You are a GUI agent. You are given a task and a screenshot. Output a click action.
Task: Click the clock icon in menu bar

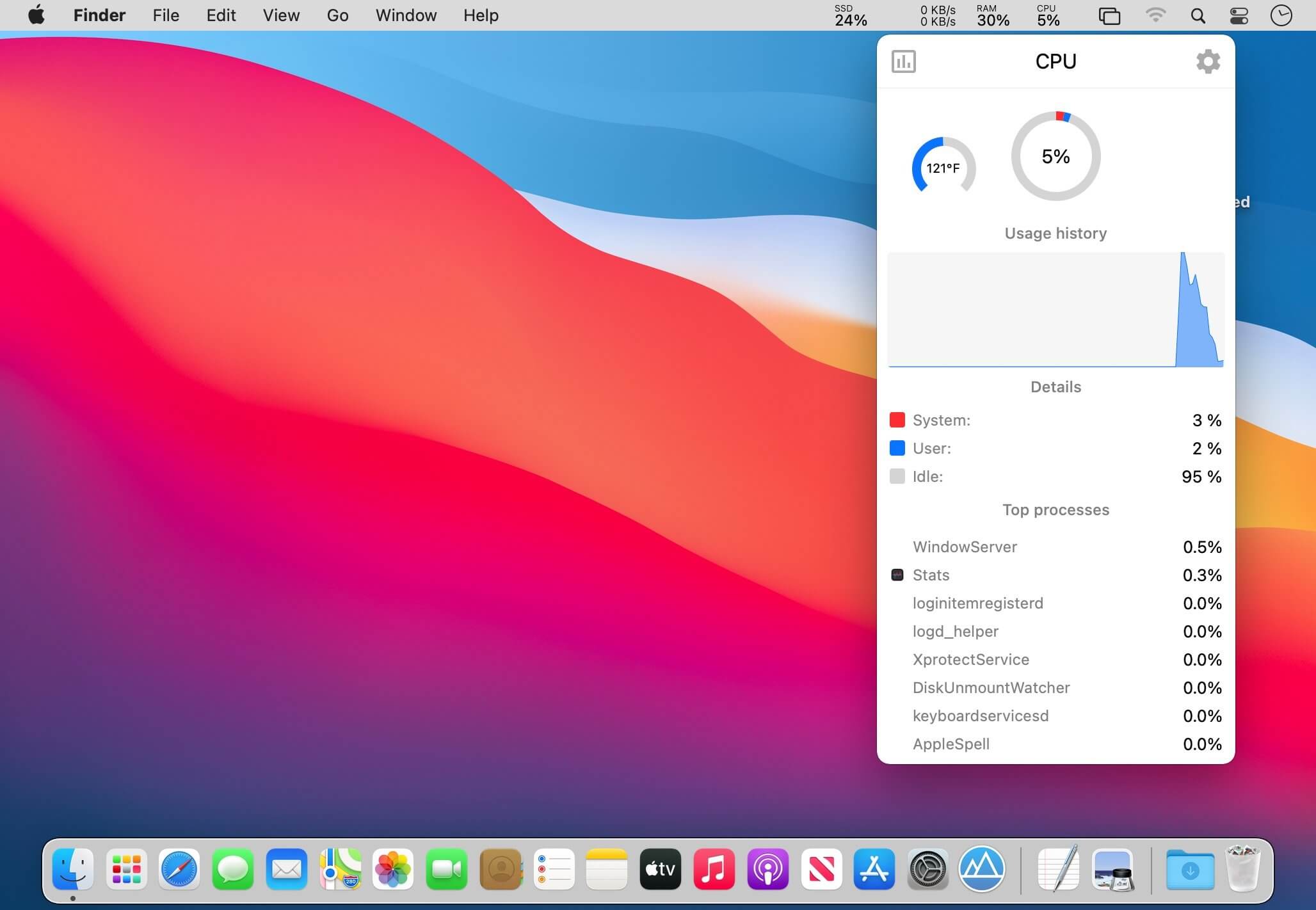1281,15
